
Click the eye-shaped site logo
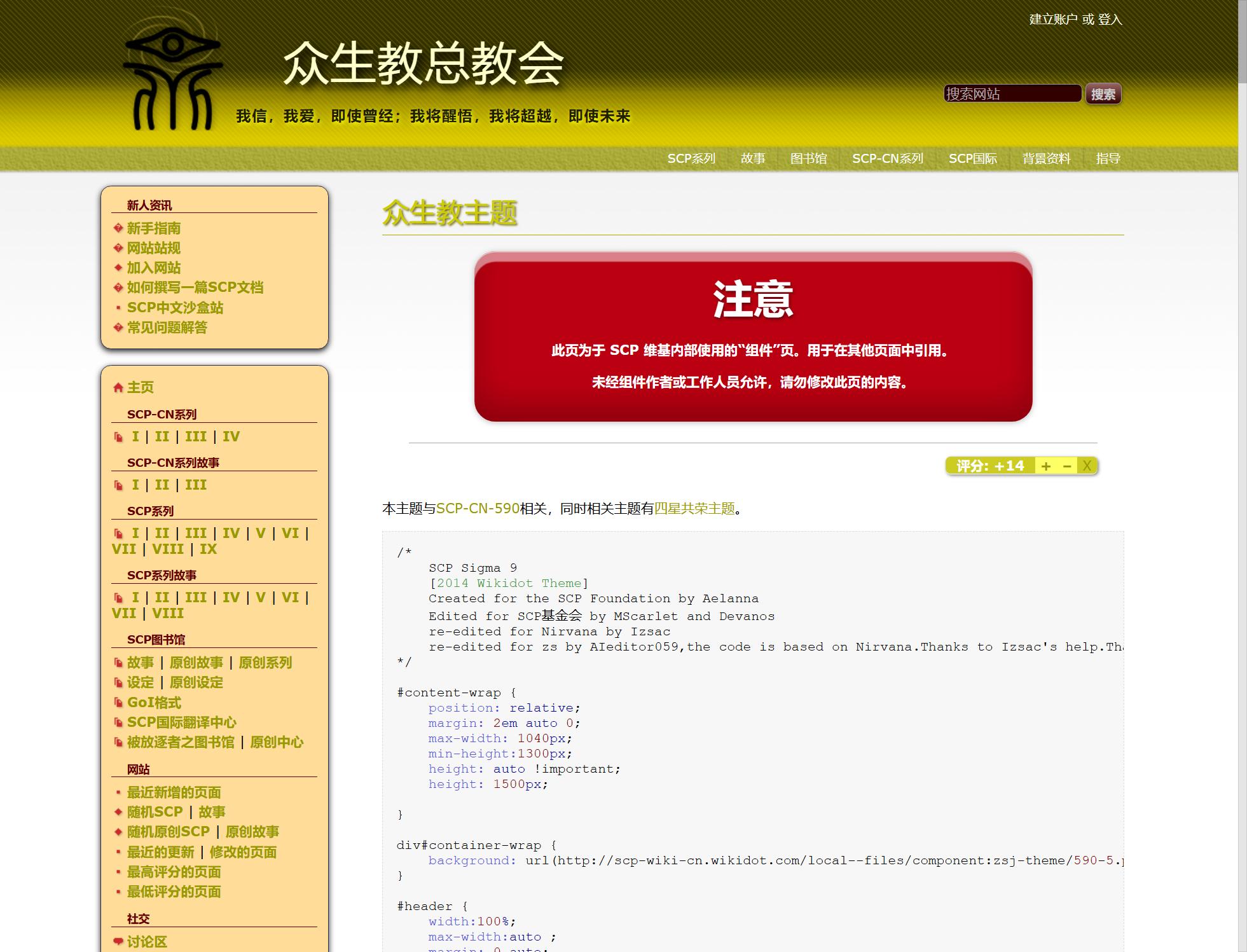172,70
